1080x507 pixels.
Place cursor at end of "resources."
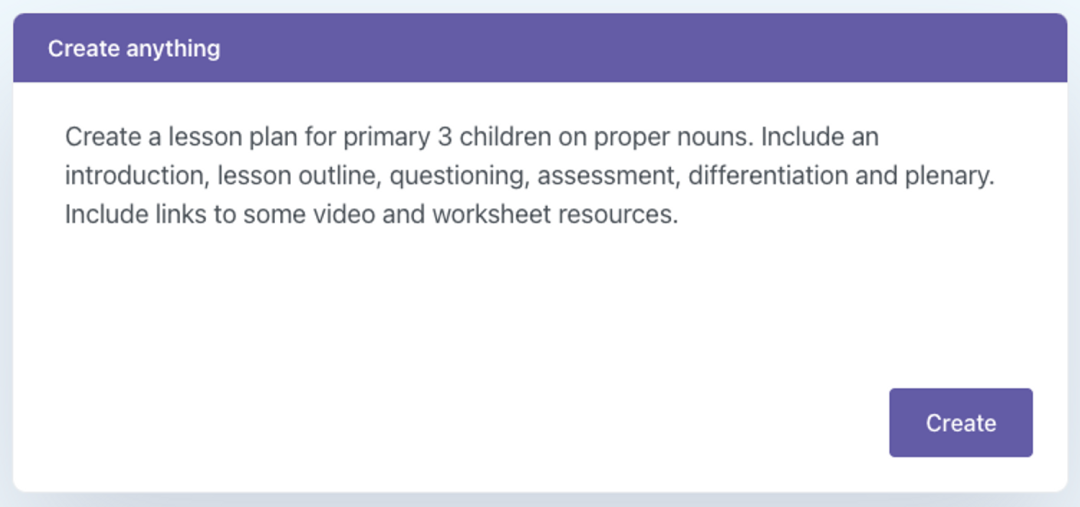678,215
